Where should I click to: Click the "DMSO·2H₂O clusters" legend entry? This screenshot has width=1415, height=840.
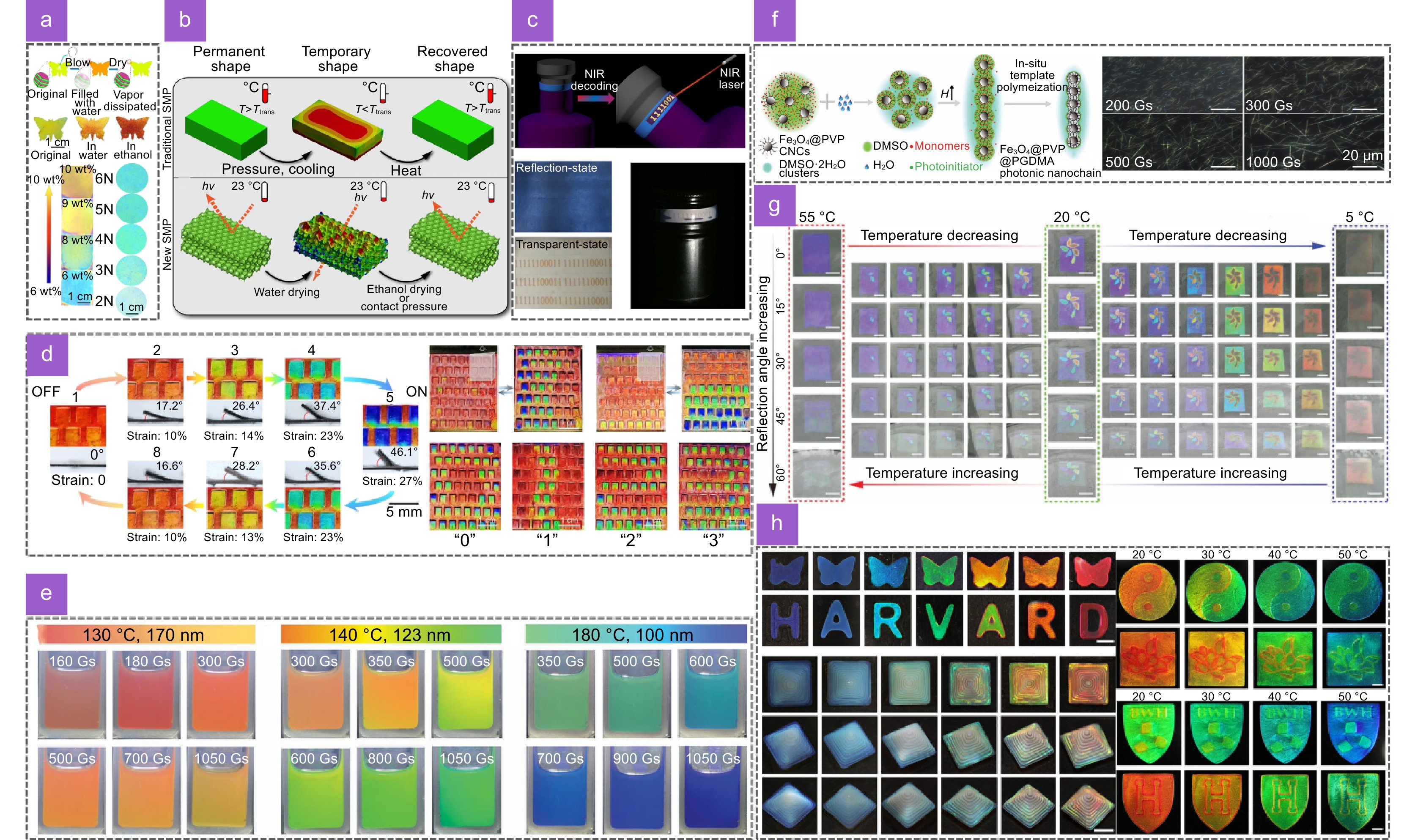(805, 168)
